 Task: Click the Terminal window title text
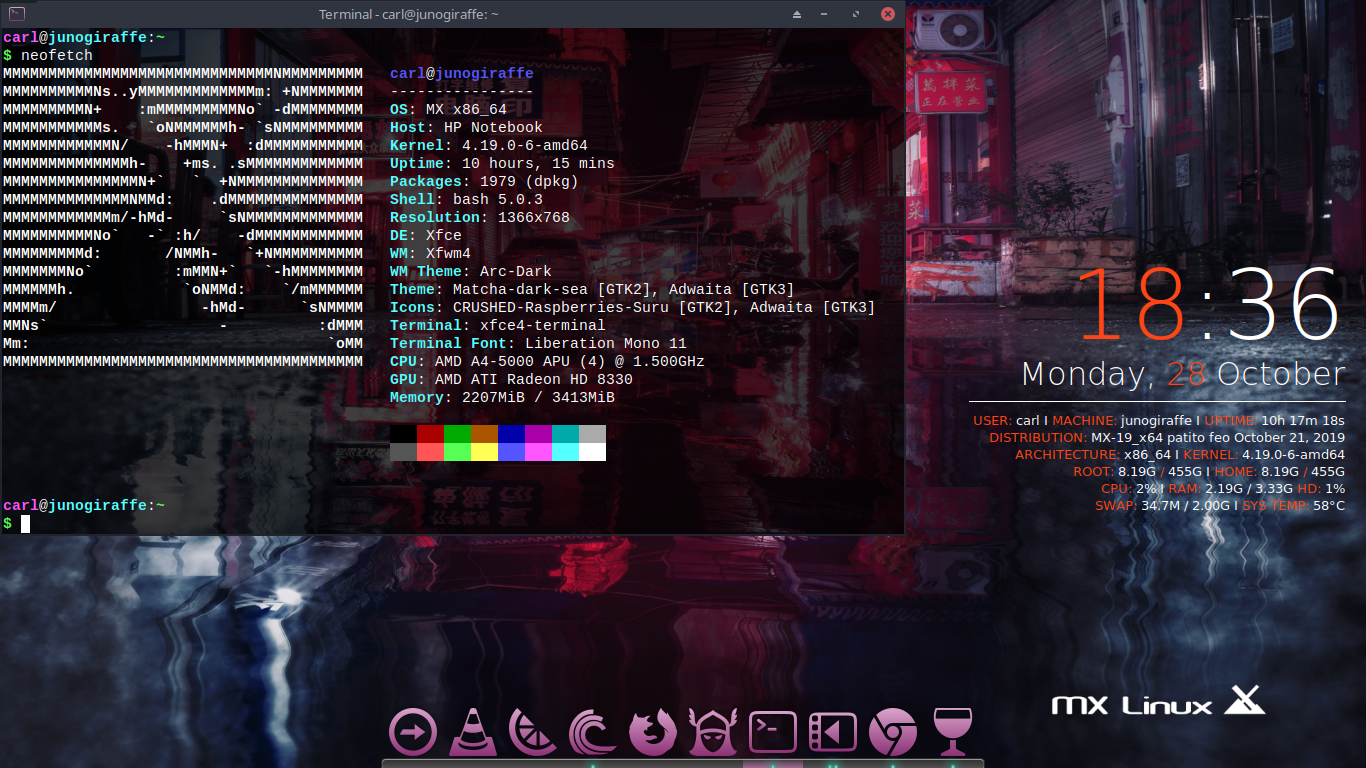click(409, 14)
